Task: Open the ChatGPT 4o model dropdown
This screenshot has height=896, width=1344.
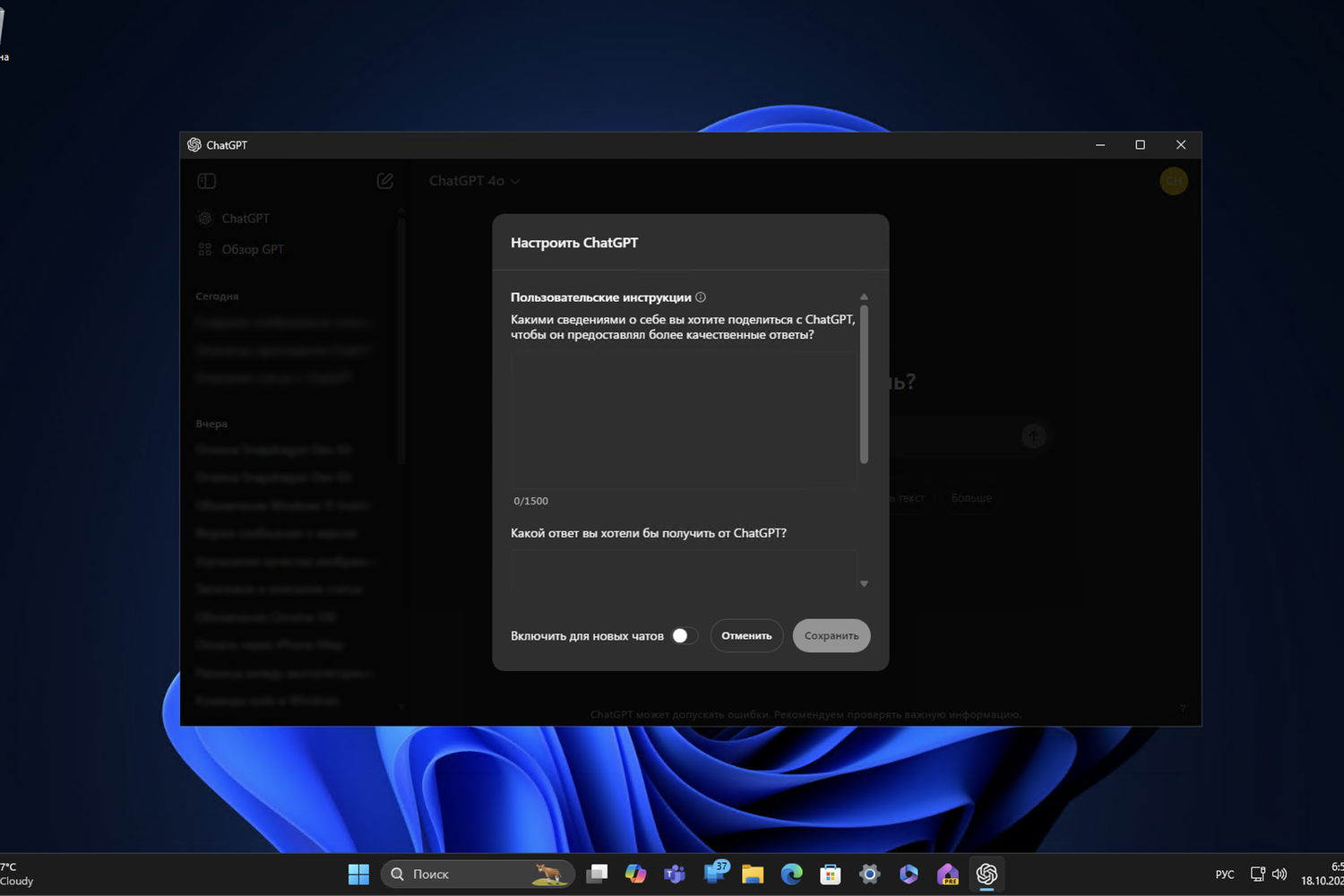Action: click(474, 181)
